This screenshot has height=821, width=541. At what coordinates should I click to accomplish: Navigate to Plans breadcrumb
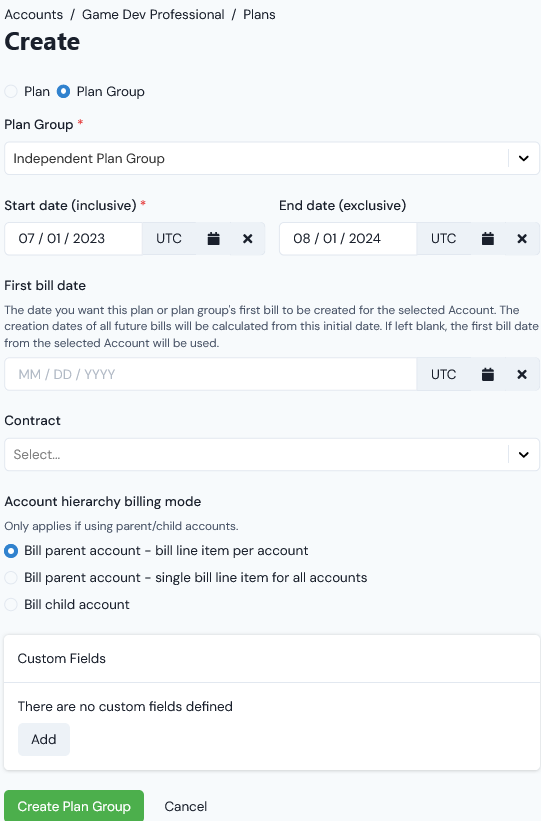tap(259, 15)
